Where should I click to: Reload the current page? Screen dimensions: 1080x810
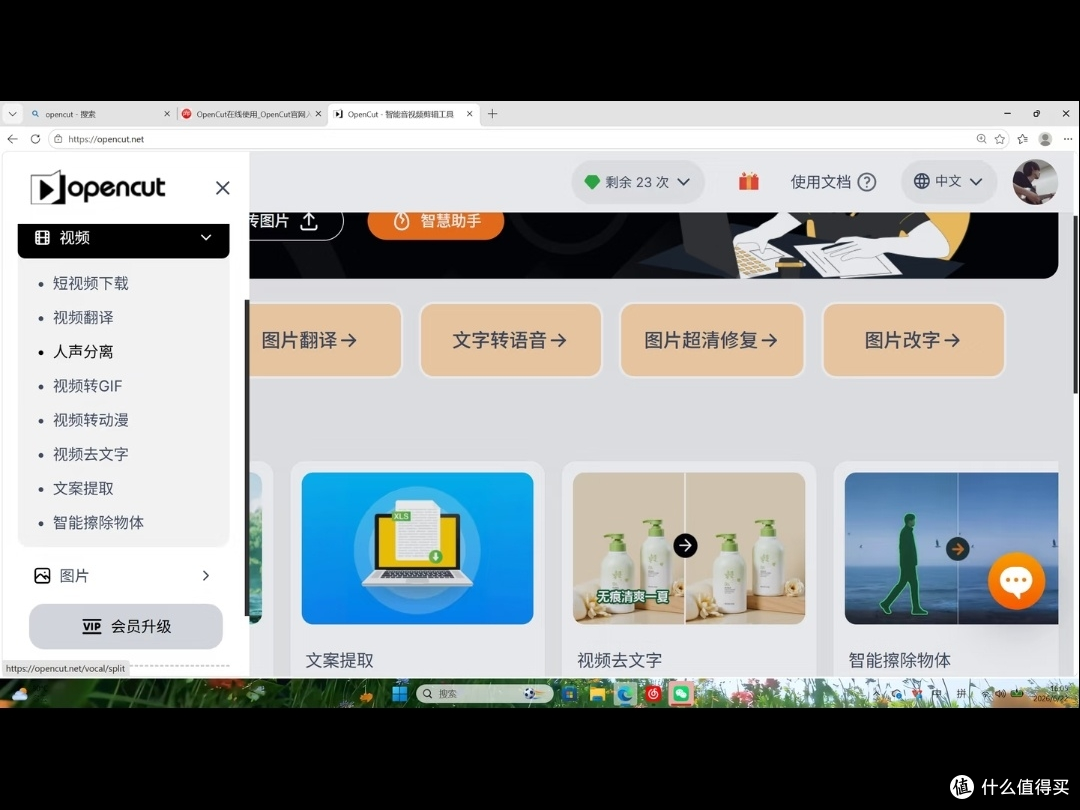click(x=35, y=139)
